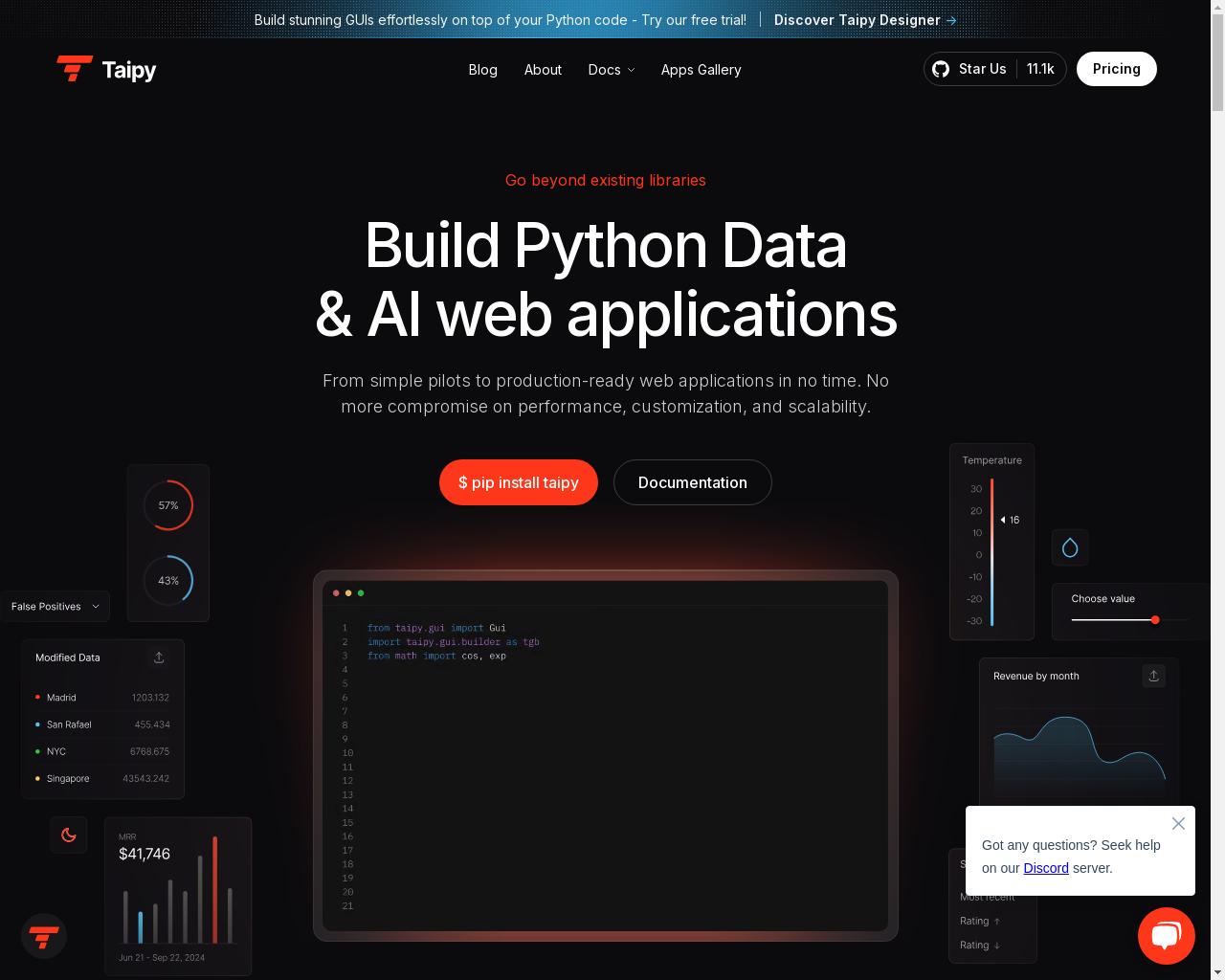Click the Rating ascending sort option
This screenshot has height=980, width=1225.
[x=980, y=921]
